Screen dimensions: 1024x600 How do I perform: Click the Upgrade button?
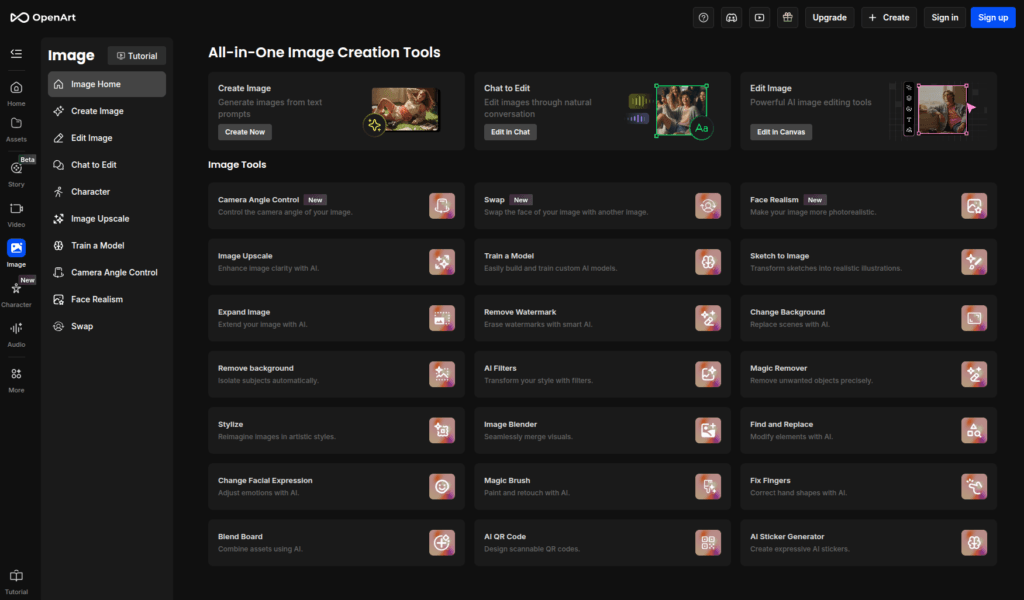tap(829, 18)
